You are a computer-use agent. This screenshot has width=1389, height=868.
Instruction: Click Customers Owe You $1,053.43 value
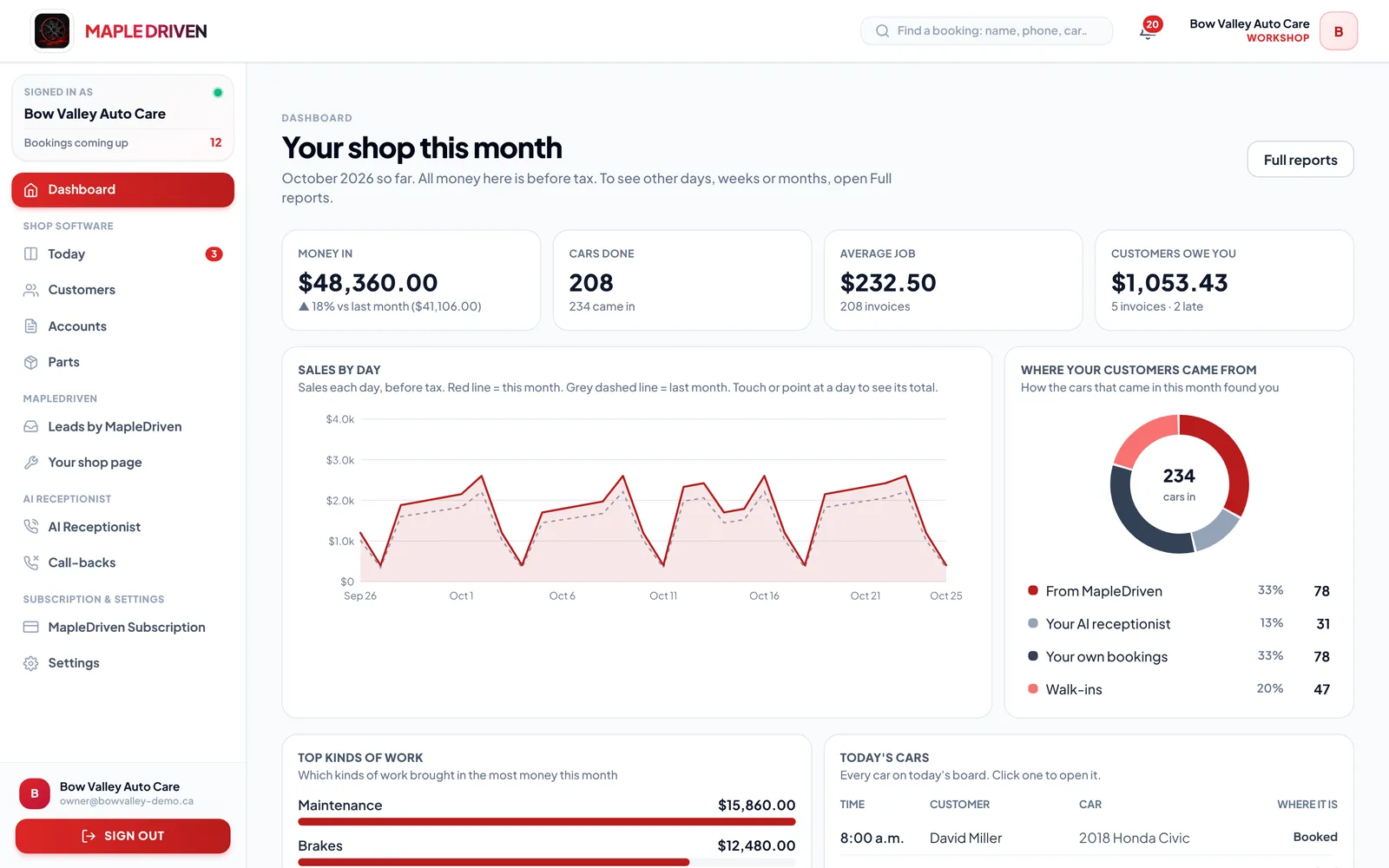pyautogui.click(x=1169, y=283)
